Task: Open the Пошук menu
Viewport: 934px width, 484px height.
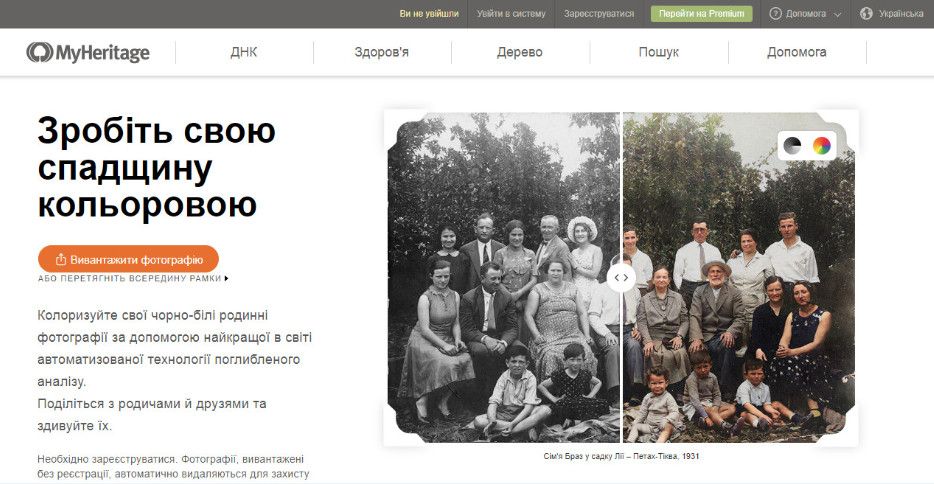Action: click(658, 52)
